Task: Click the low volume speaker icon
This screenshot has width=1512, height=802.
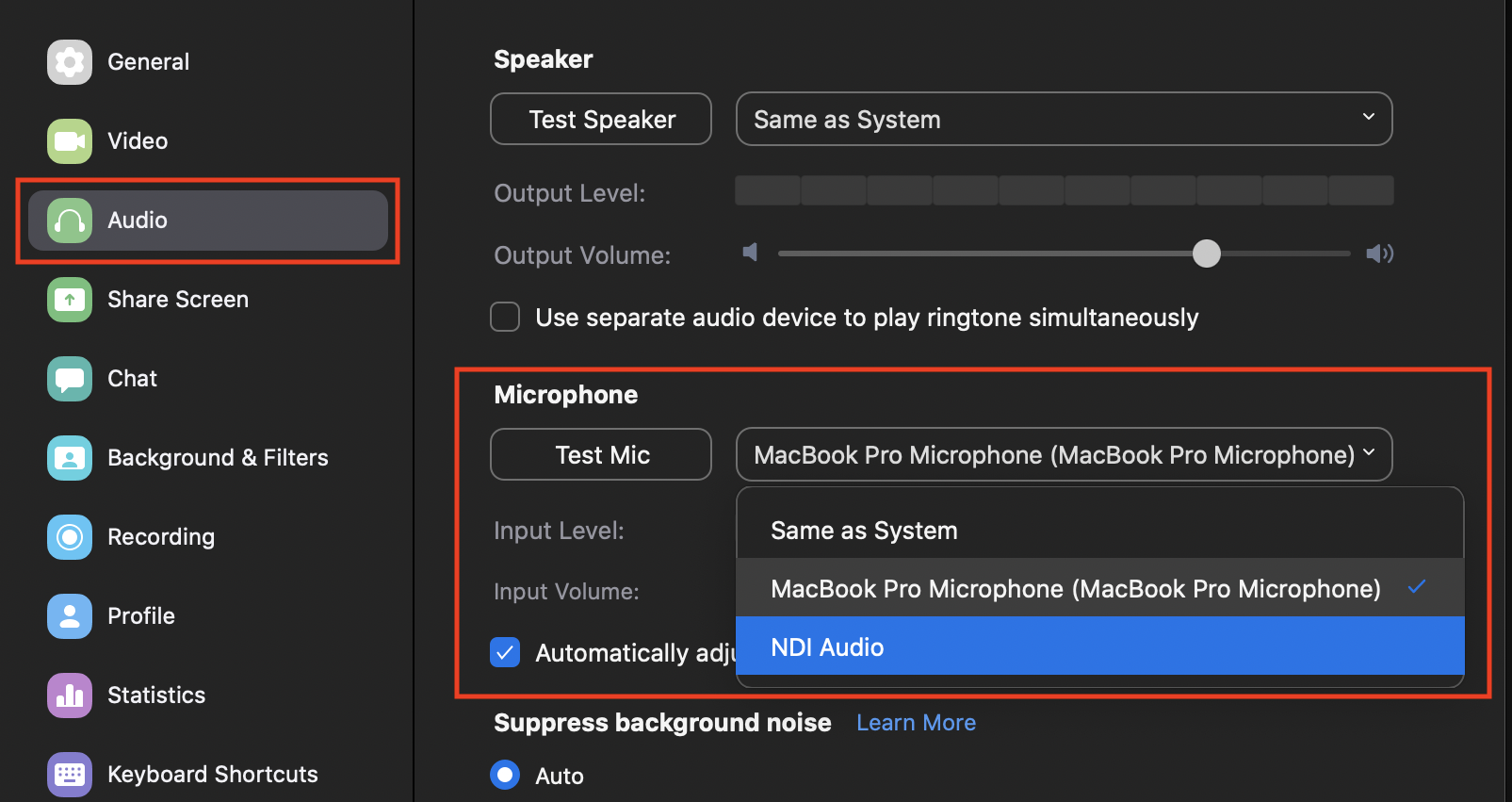Action: pyautogui.click(x=750, y=253)
